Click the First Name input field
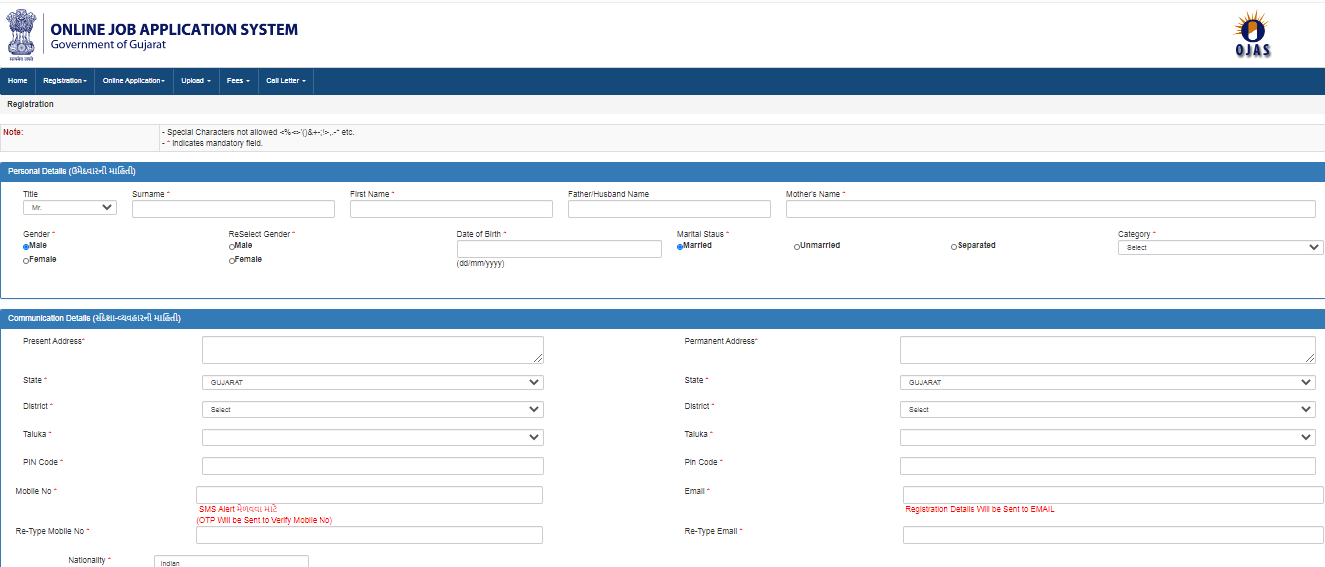 pyautogui.click(x=451, y=209)
